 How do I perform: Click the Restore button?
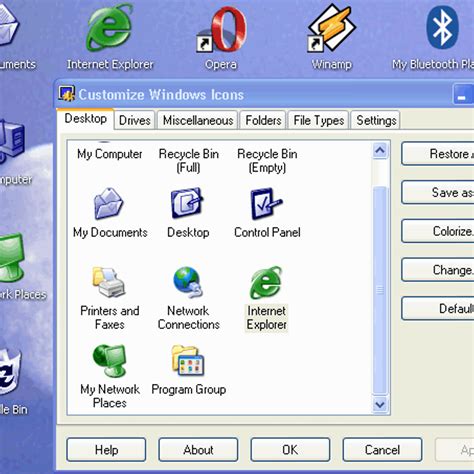click(438, 154)
